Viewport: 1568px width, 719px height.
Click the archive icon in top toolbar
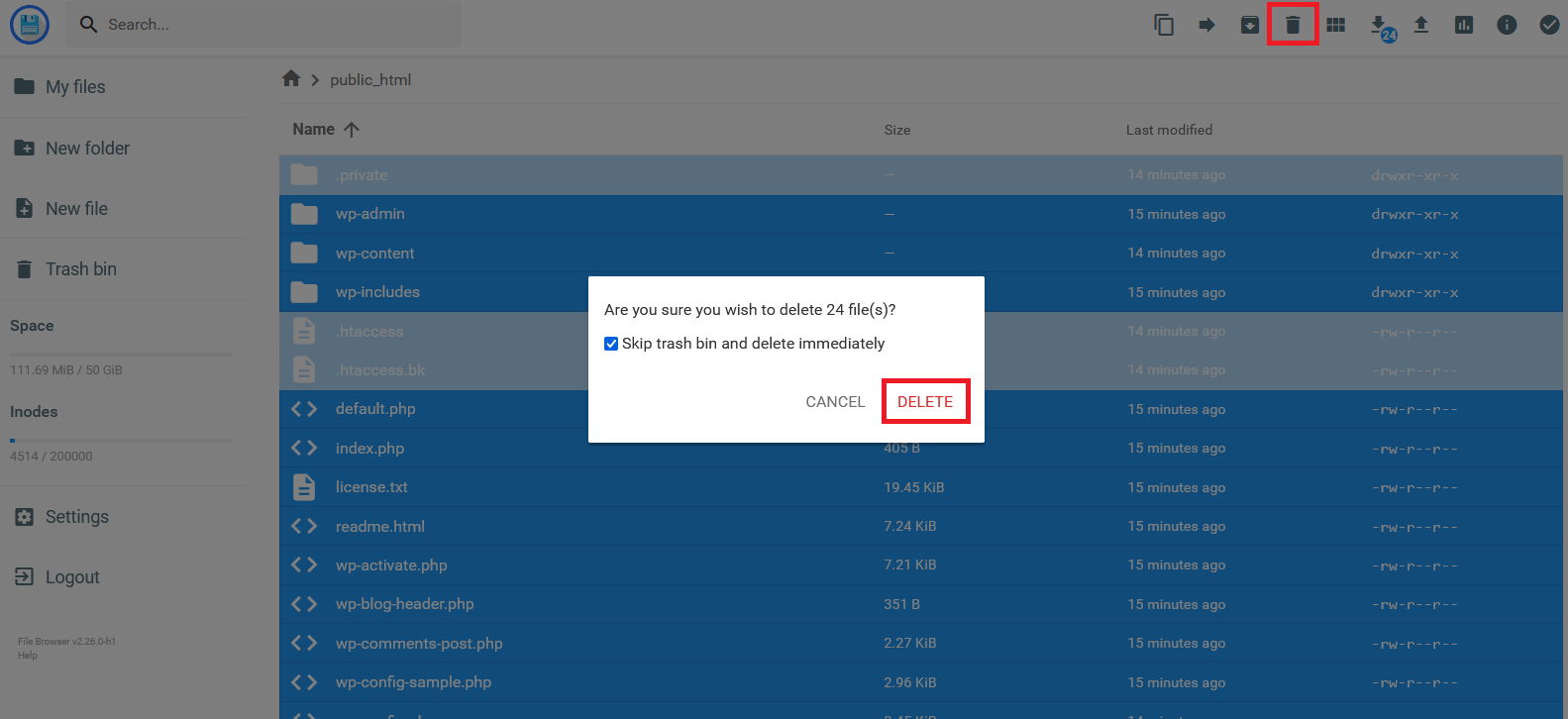point(1250,25)
